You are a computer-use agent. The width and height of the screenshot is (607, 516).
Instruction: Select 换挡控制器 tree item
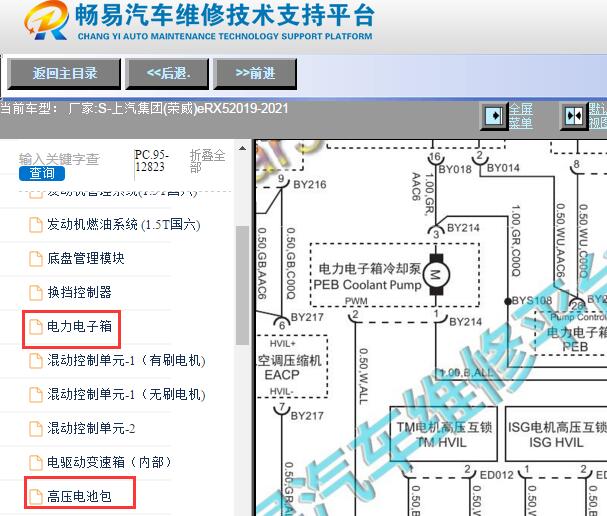click(79, 292)
